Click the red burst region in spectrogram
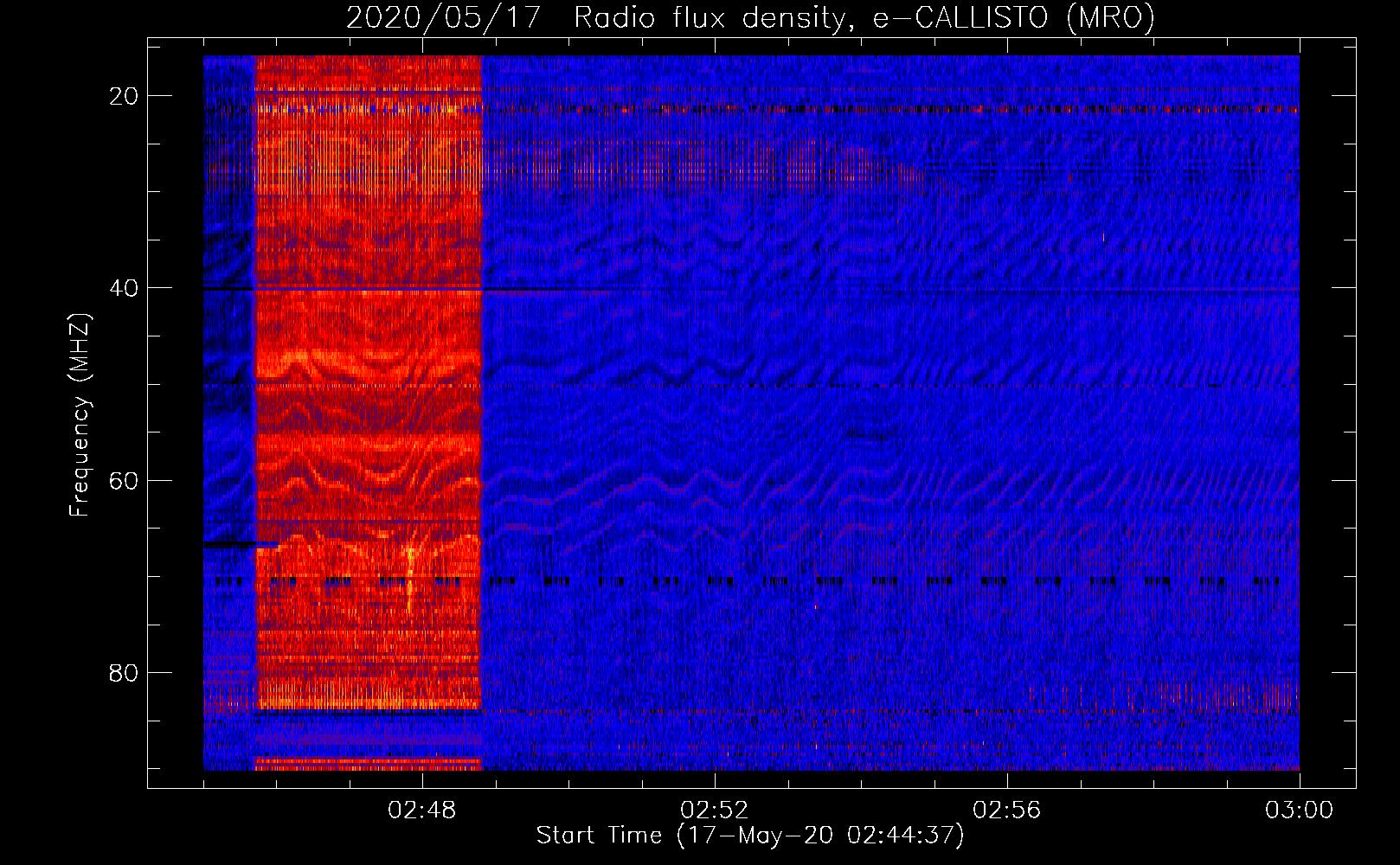Screen dimensions: 1400x865 click(x=369, y=382)
